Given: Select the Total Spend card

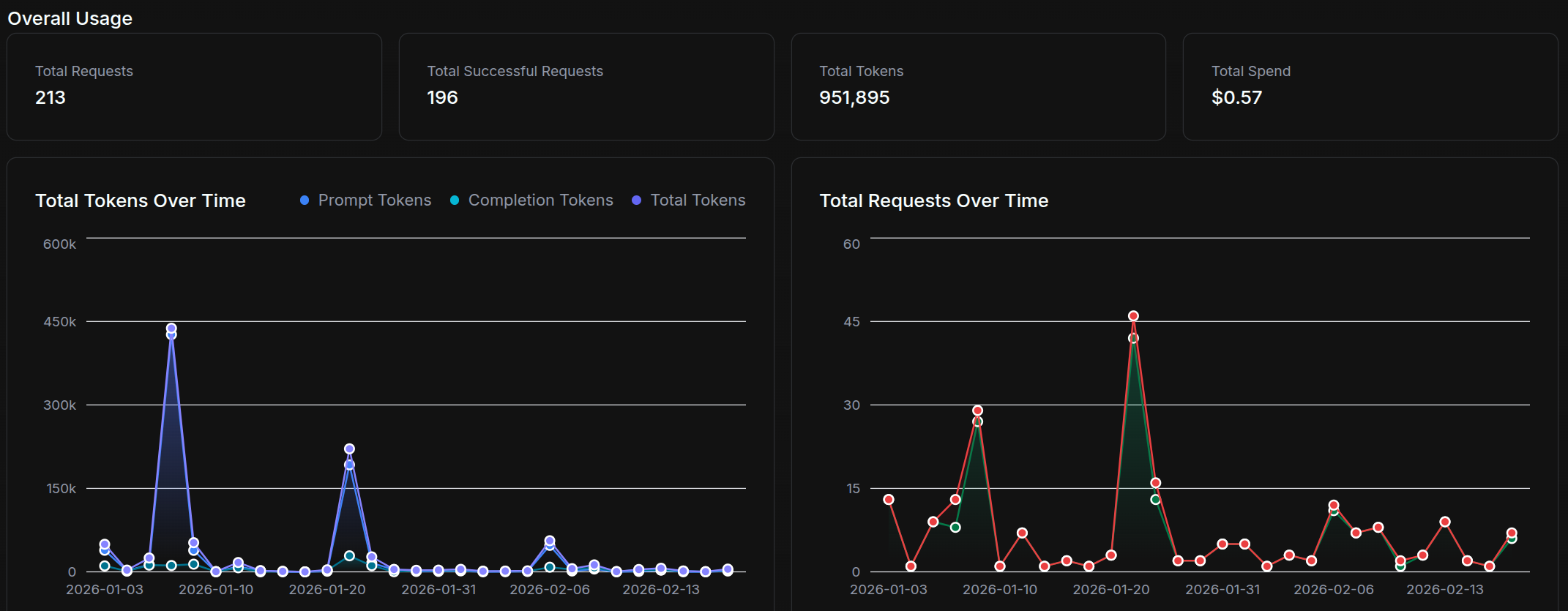Looking at the screenshot, I should [1370, 86].
